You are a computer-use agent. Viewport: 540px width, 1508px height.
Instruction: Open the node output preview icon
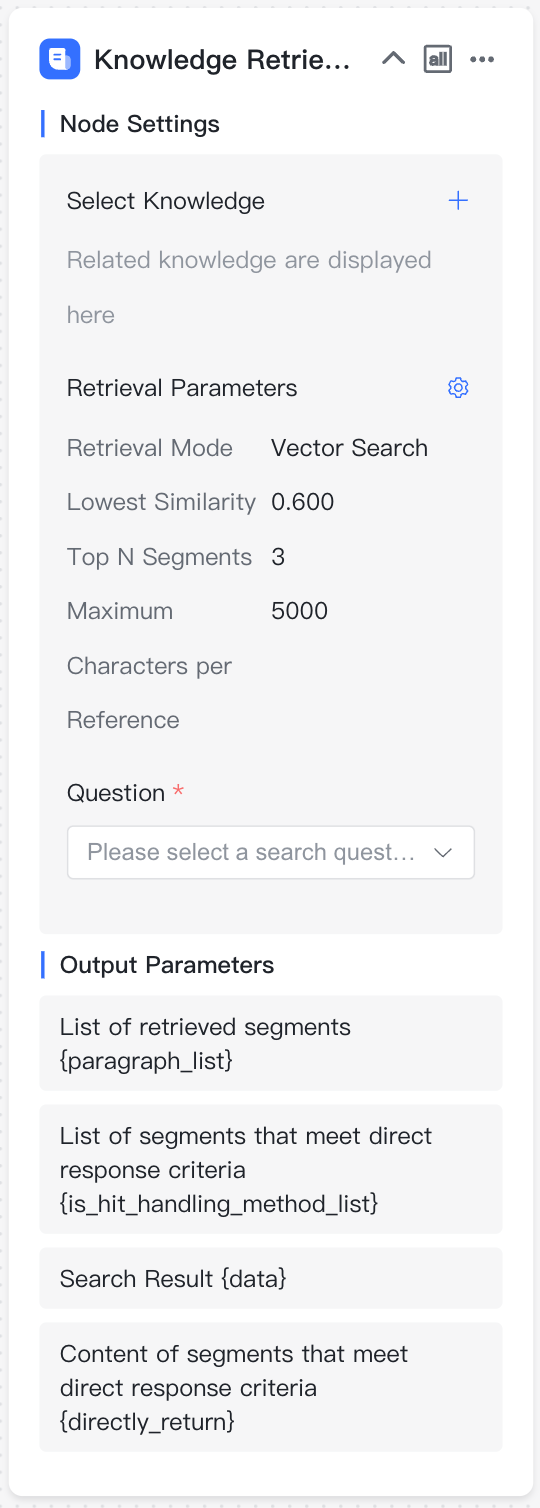(438, 59)
